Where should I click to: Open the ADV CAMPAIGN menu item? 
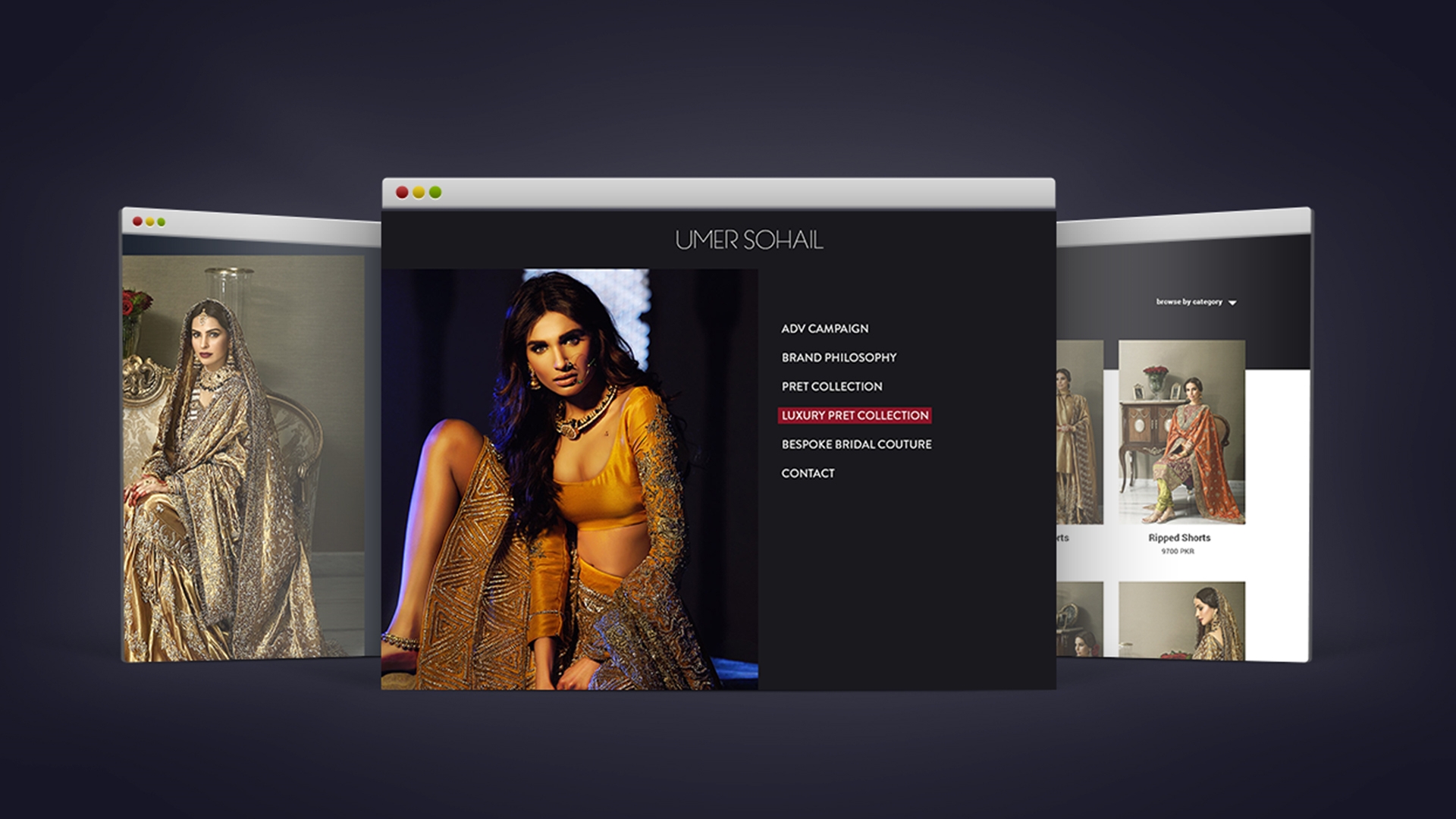tap(824, 328)
